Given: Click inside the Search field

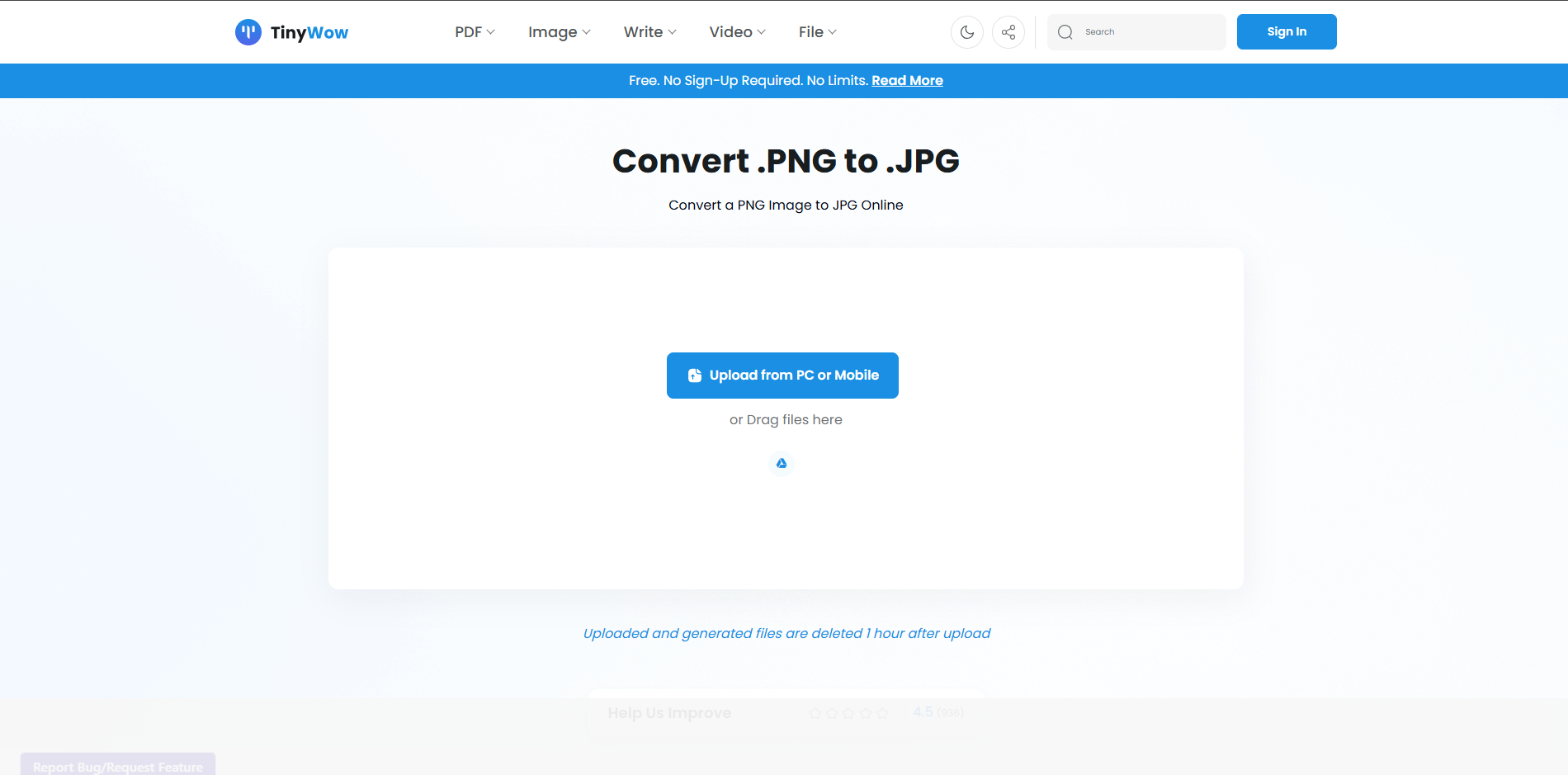Looking at the screenshot, I should coord(1139,31).
